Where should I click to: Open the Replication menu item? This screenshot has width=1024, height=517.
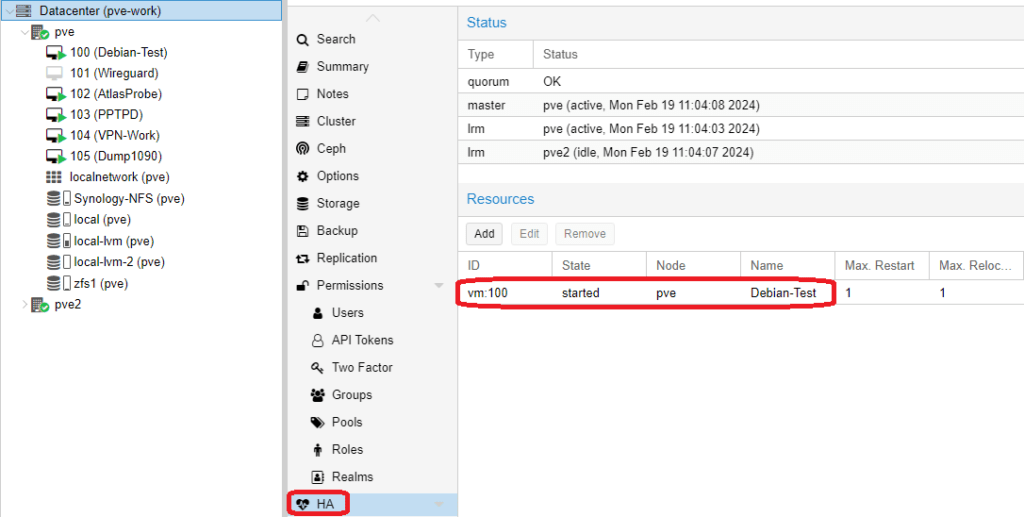[x=372, y=258]
